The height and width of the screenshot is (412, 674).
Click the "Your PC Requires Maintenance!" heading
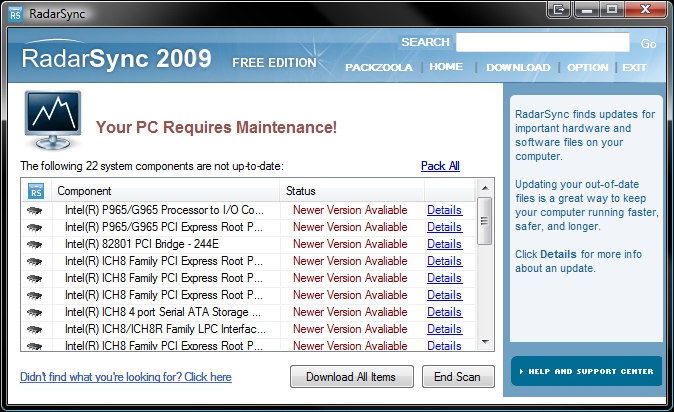pos(216,128)
